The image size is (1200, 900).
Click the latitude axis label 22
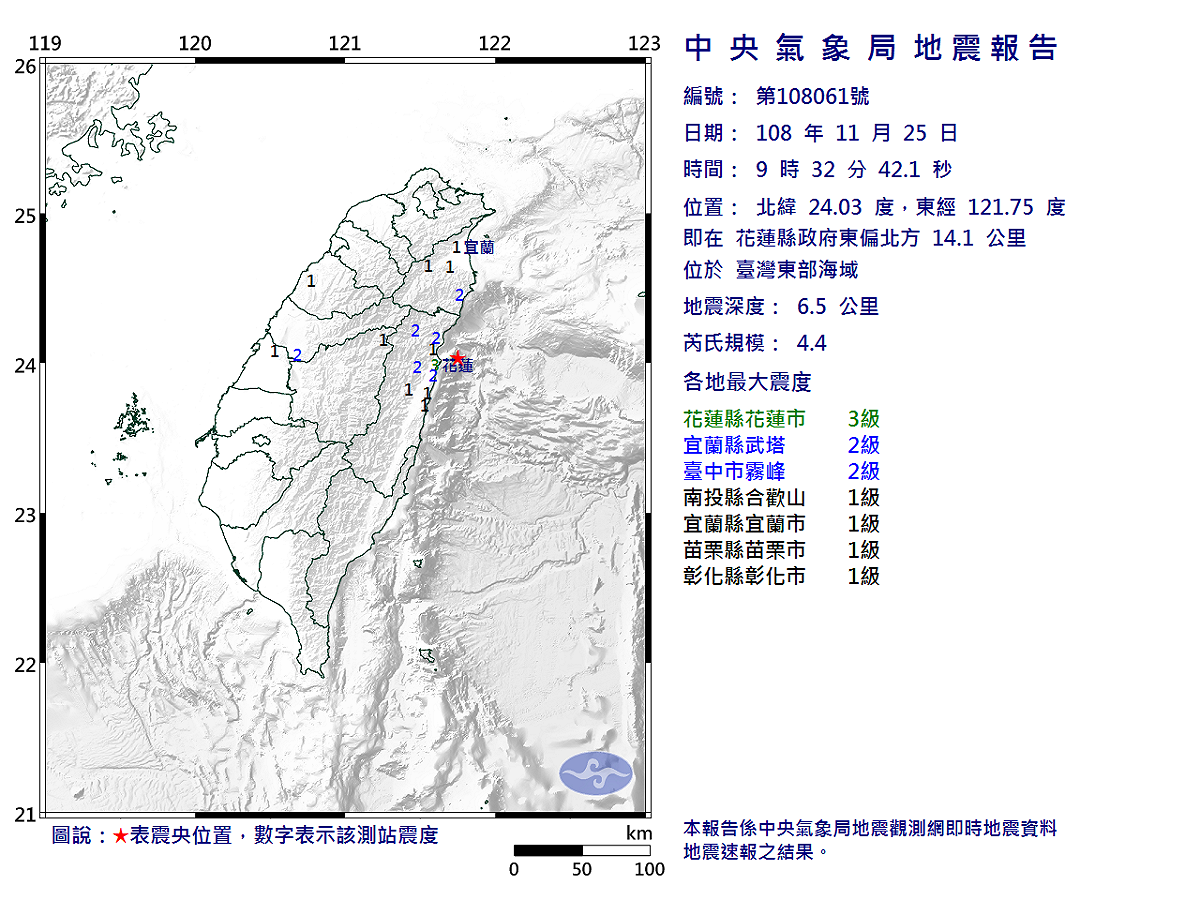coord(26,665)
